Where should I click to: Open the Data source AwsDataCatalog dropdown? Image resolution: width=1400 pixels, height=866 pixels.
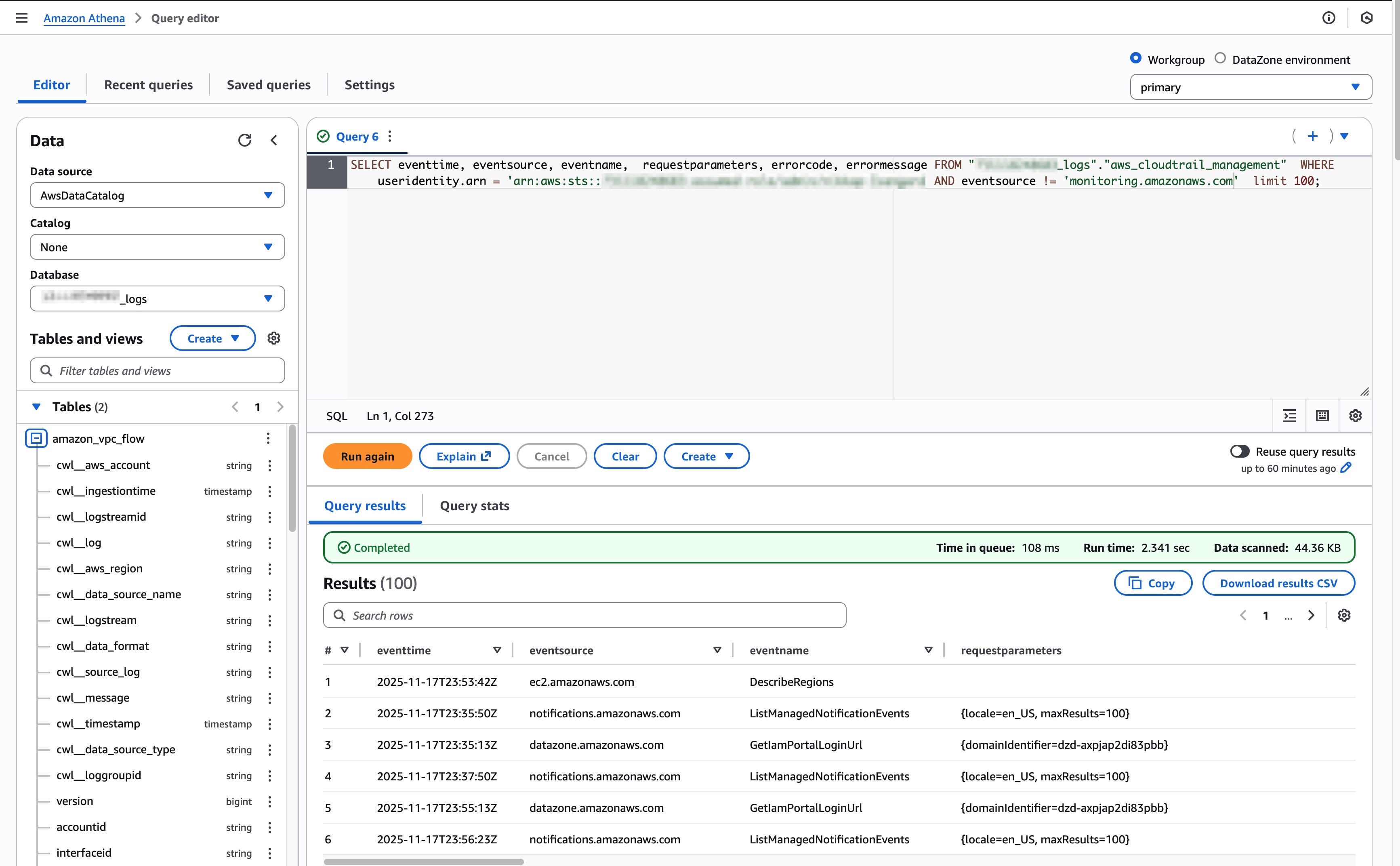[x=157, y=195]
